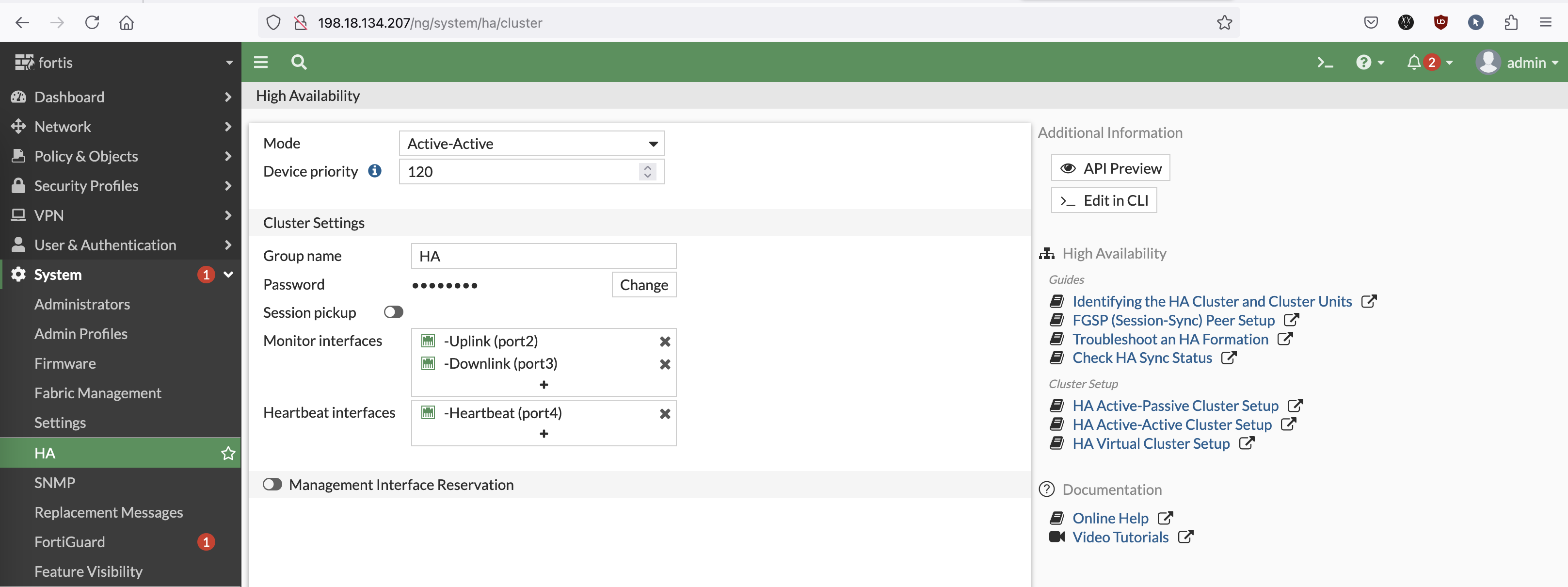Open the notifications bell icon
The width and height of the screenshot is (1568, 587).
1413,63
